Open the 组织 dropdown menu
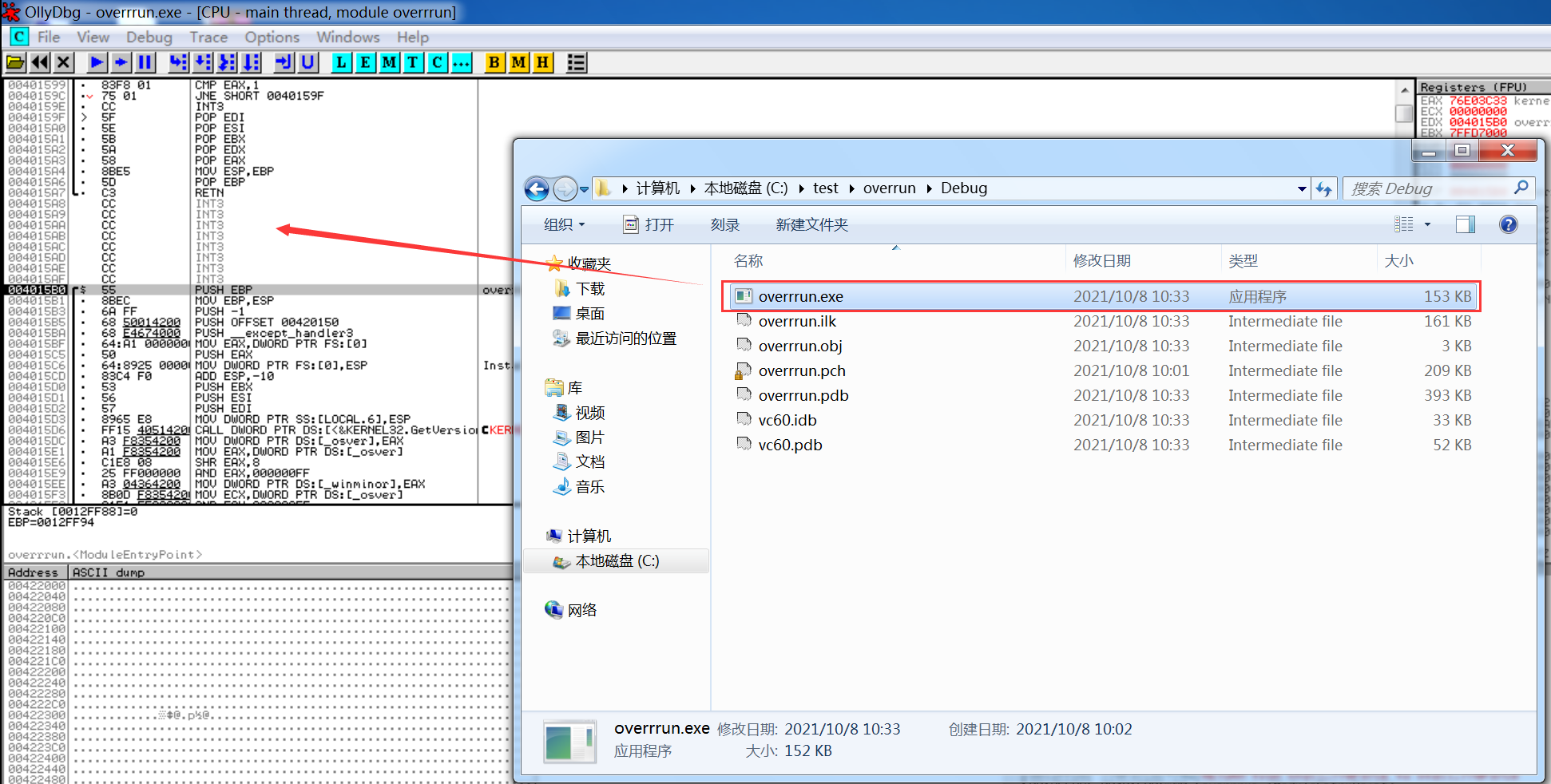 (x=564, y=224)
